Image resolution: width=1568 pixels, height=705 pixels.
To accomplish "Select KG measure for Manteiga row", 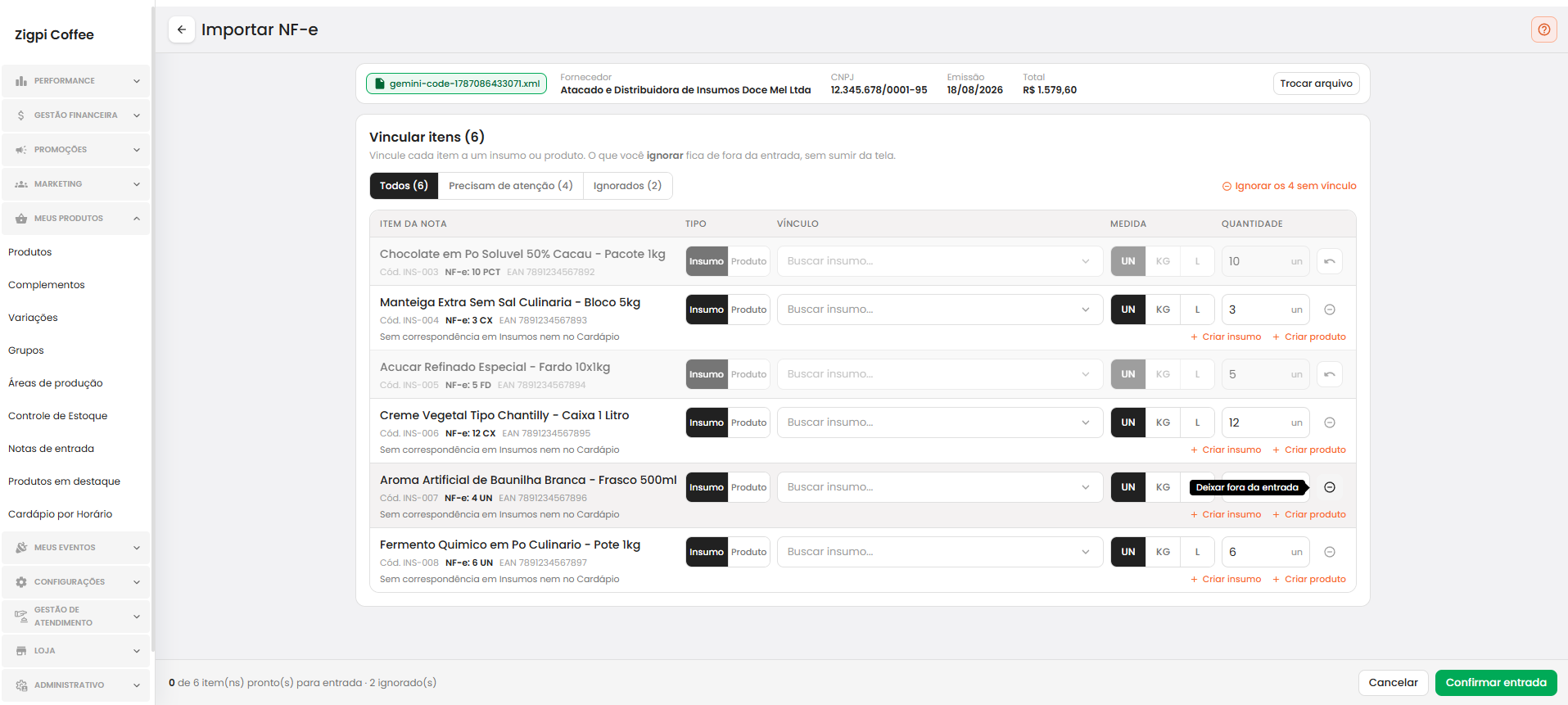I will 1163,310.
